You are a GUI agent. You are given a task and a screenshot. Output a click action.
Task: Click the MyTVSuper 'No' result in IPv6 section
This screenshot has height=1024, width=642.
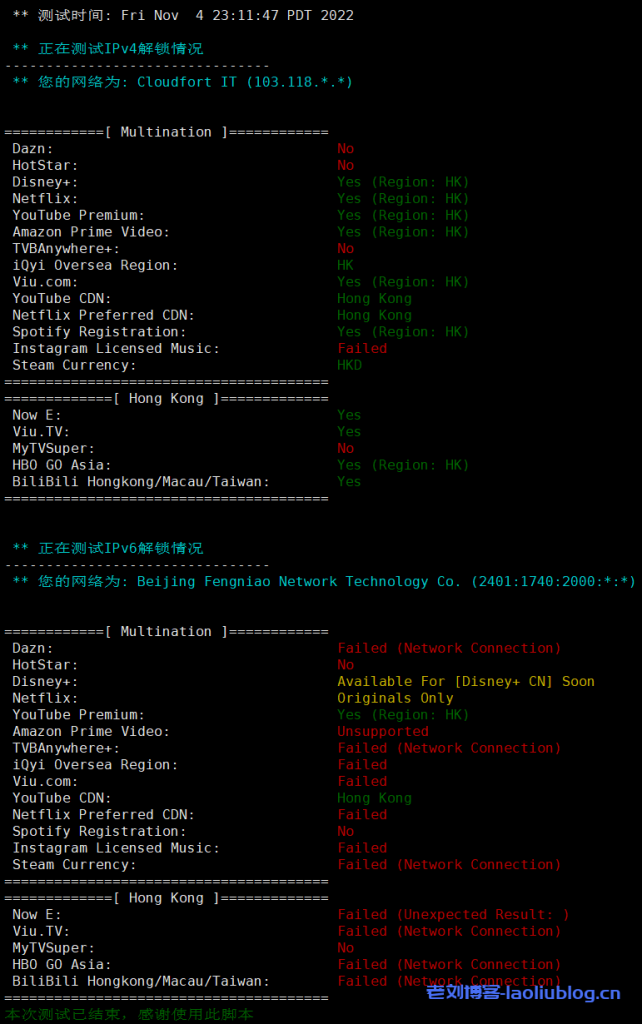pos(345,948)
